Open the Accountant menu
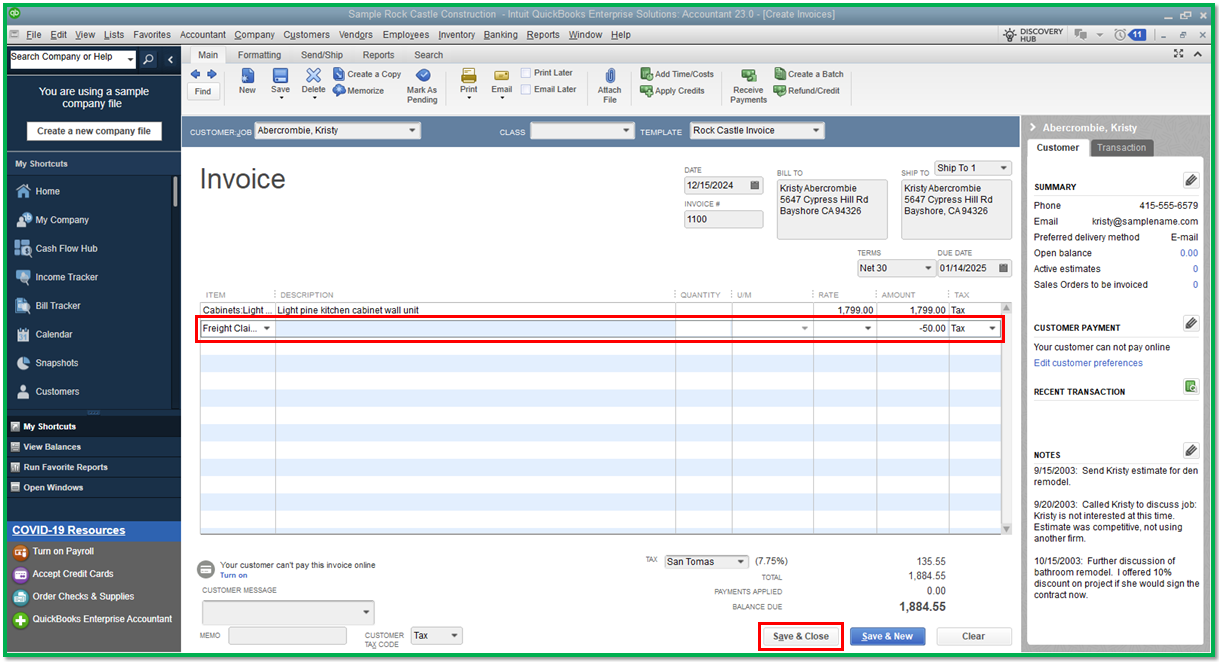1219x662 pixels. [203, 35]
